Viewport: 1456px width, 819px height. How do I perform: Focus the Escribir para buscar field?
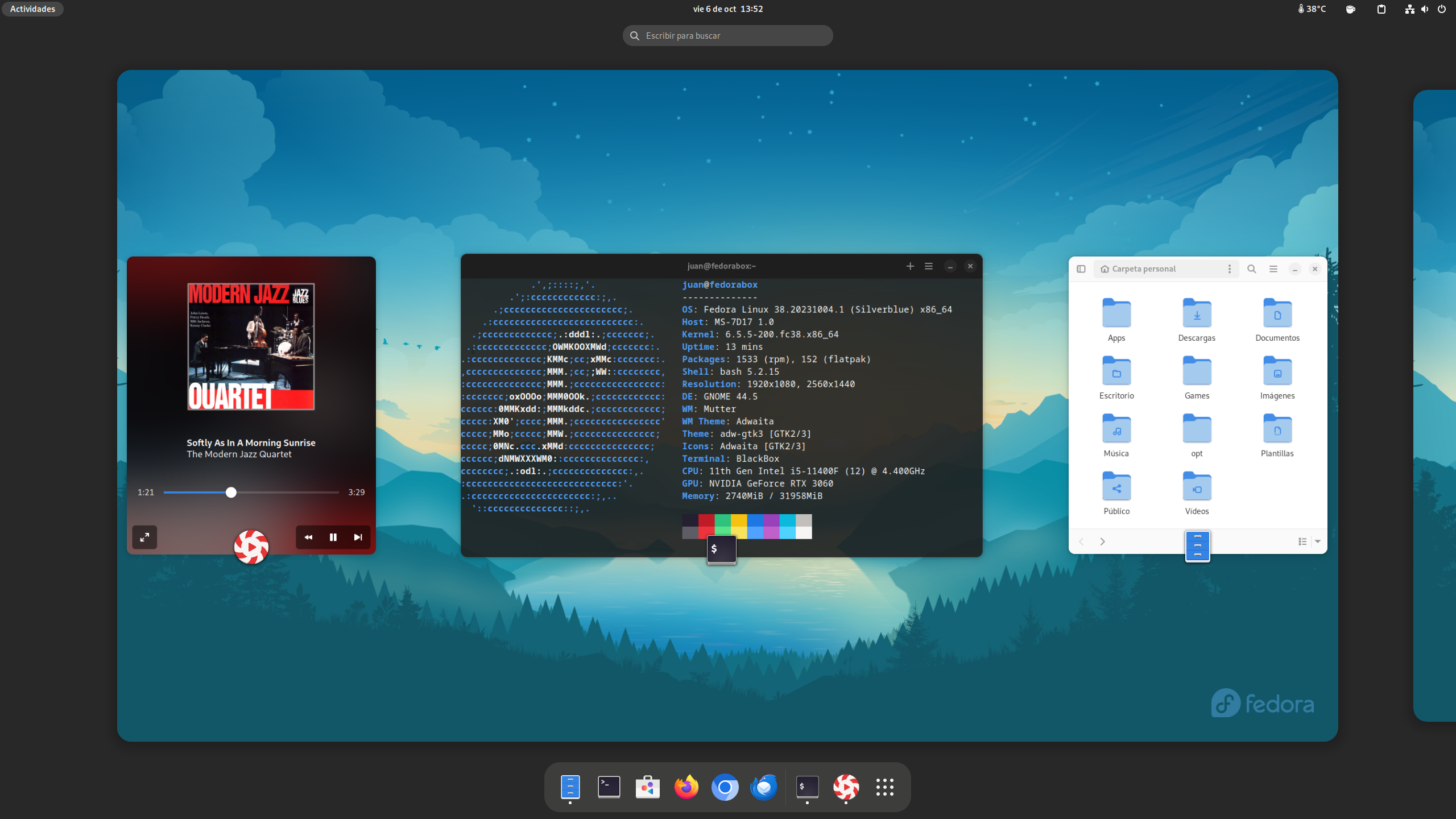coord(728,35)
